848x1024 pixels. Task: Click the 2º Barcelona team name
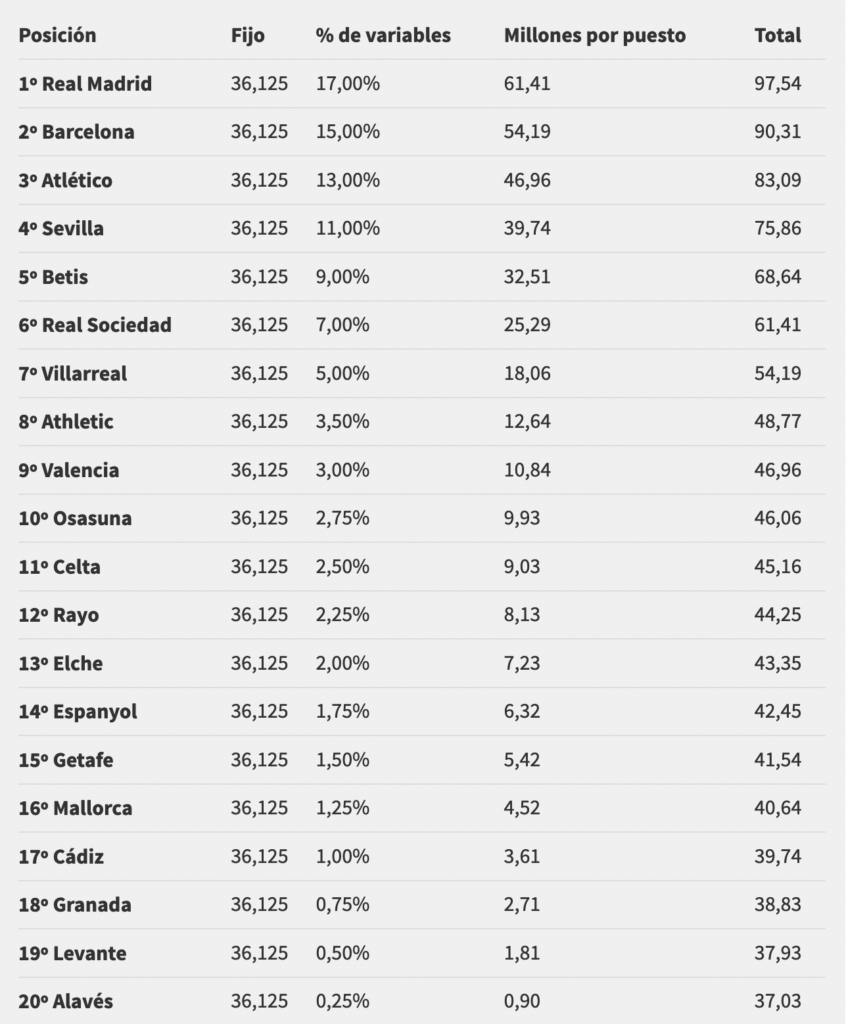76,132
